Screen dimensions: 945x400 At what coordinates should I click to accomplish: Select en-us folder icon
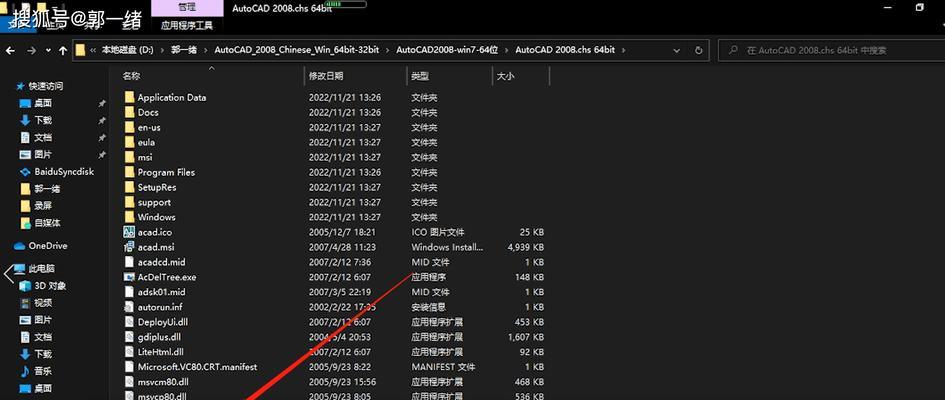(x=129, y=127)
